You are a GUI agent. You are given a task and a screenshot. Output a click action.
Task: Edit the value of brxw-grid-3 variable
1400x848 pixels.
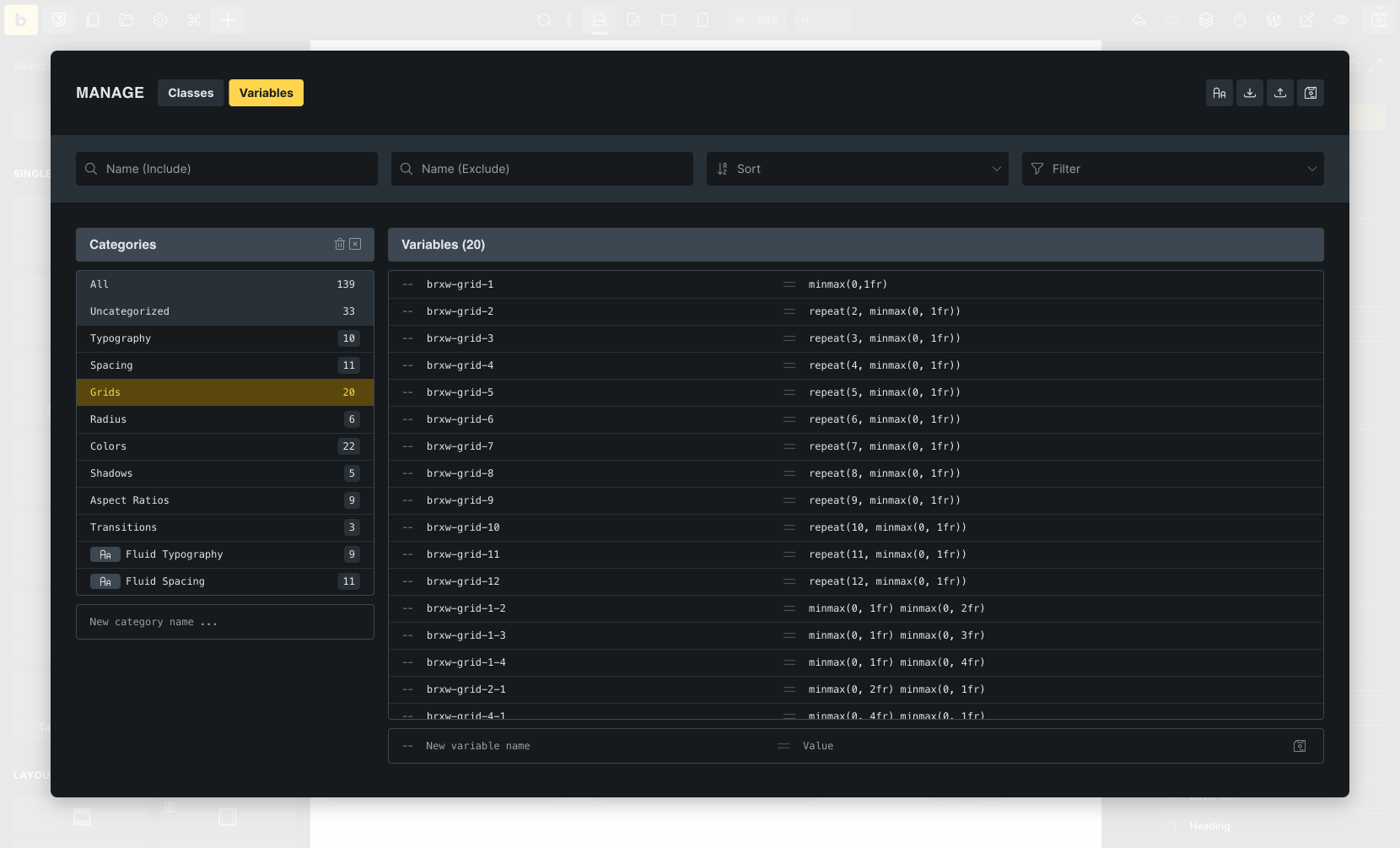[884, 338]
